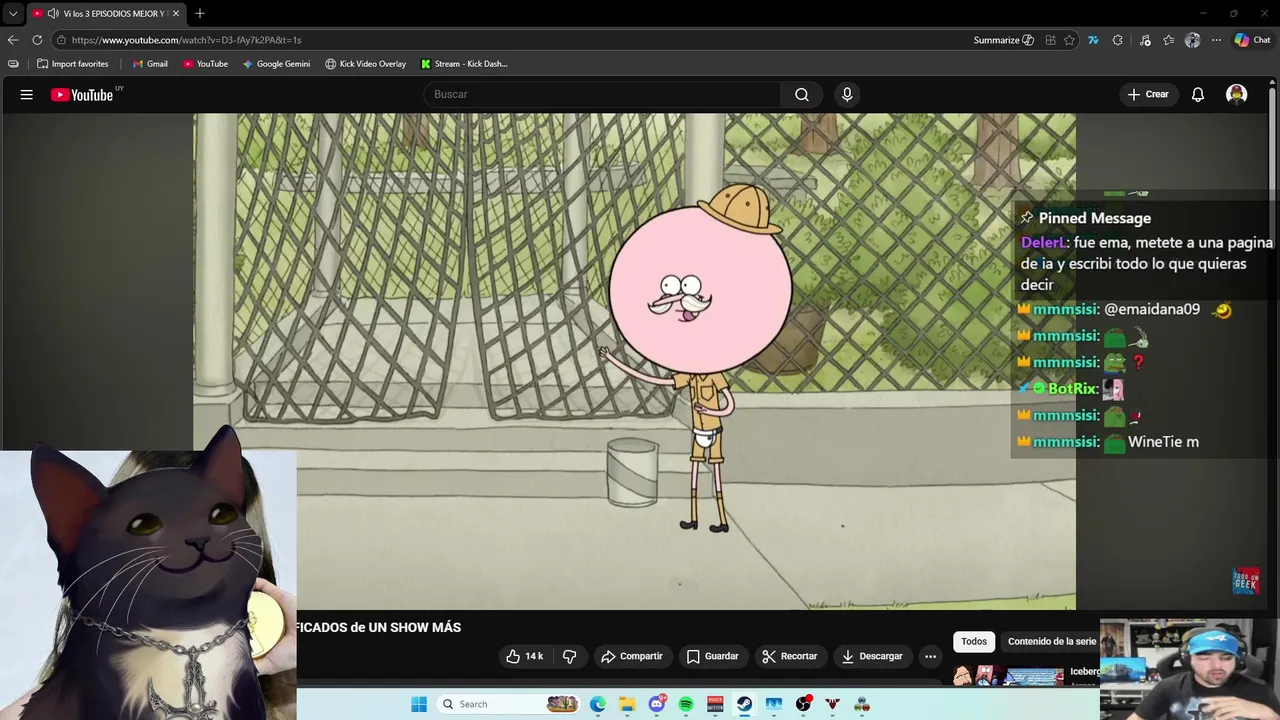The height and width of the screenshot is (720, 1280).
Task: Go back with the browser back arrow
Action: pos(13,40)
